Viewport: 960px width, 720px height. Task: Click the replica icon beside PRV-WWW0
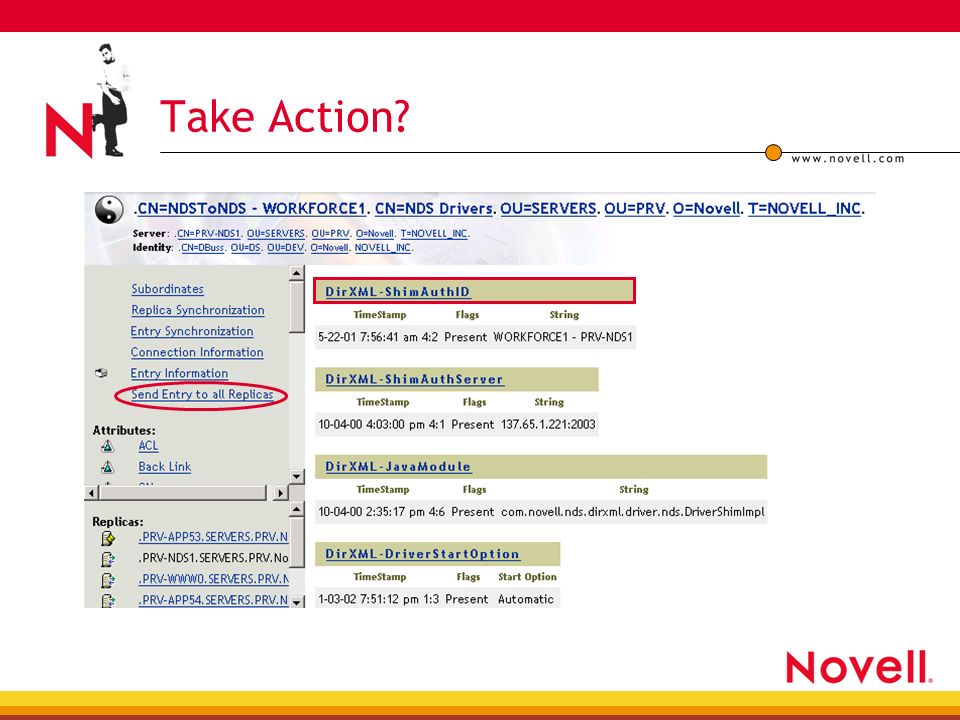(x=108, y=580)
